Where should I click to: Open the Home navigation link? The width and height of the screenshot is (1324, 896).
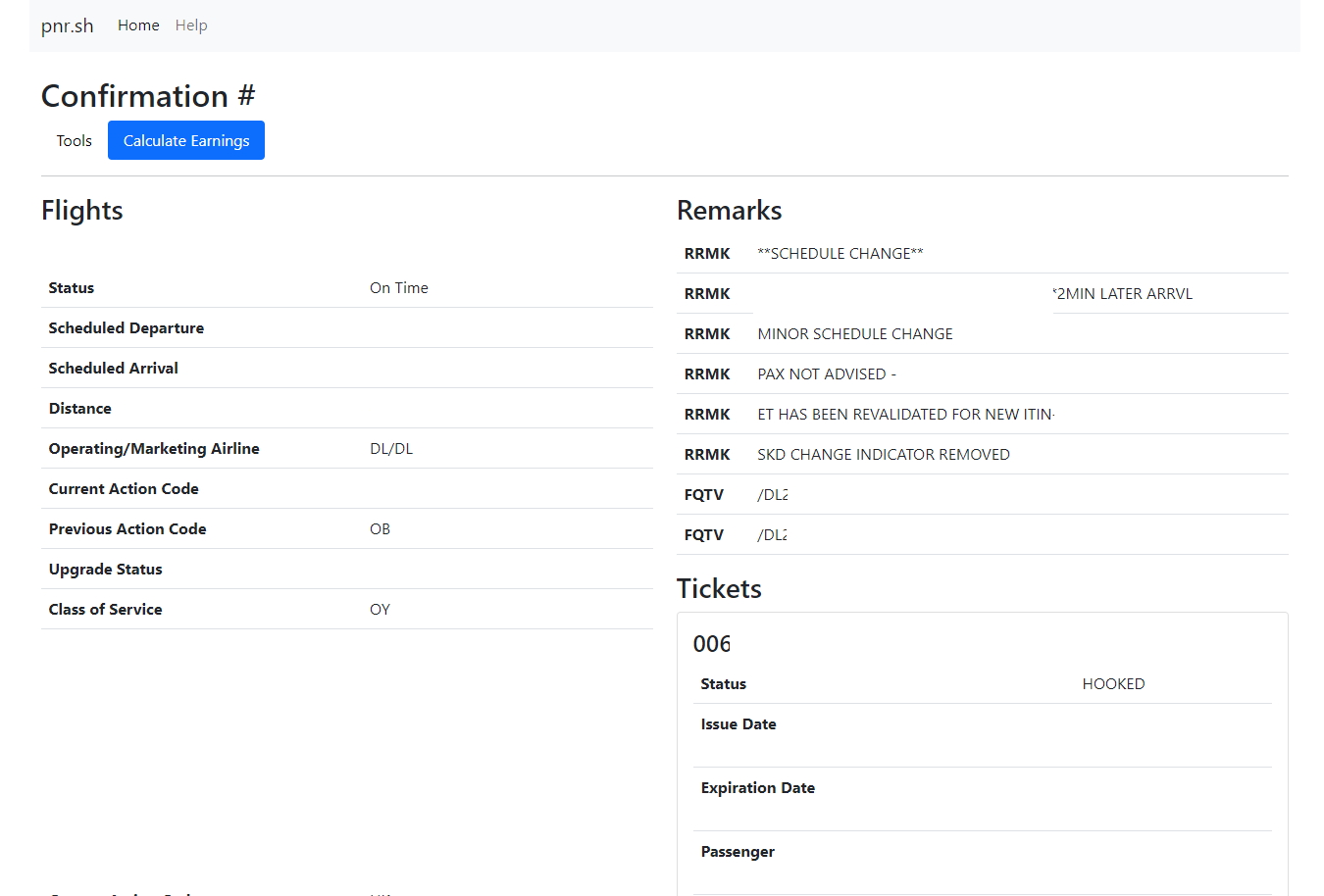pyautogui.click(x=138, y=25)
